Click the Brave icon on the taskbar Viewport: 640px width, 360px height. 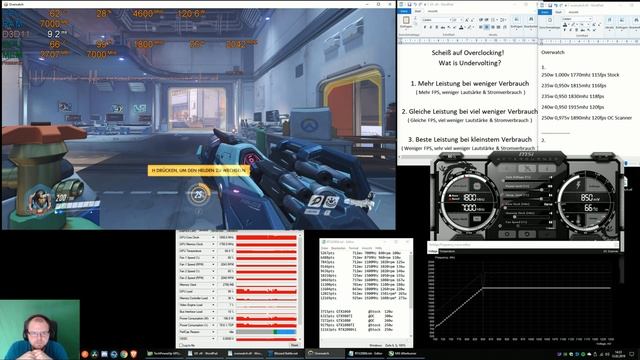[x=133, y=354]
